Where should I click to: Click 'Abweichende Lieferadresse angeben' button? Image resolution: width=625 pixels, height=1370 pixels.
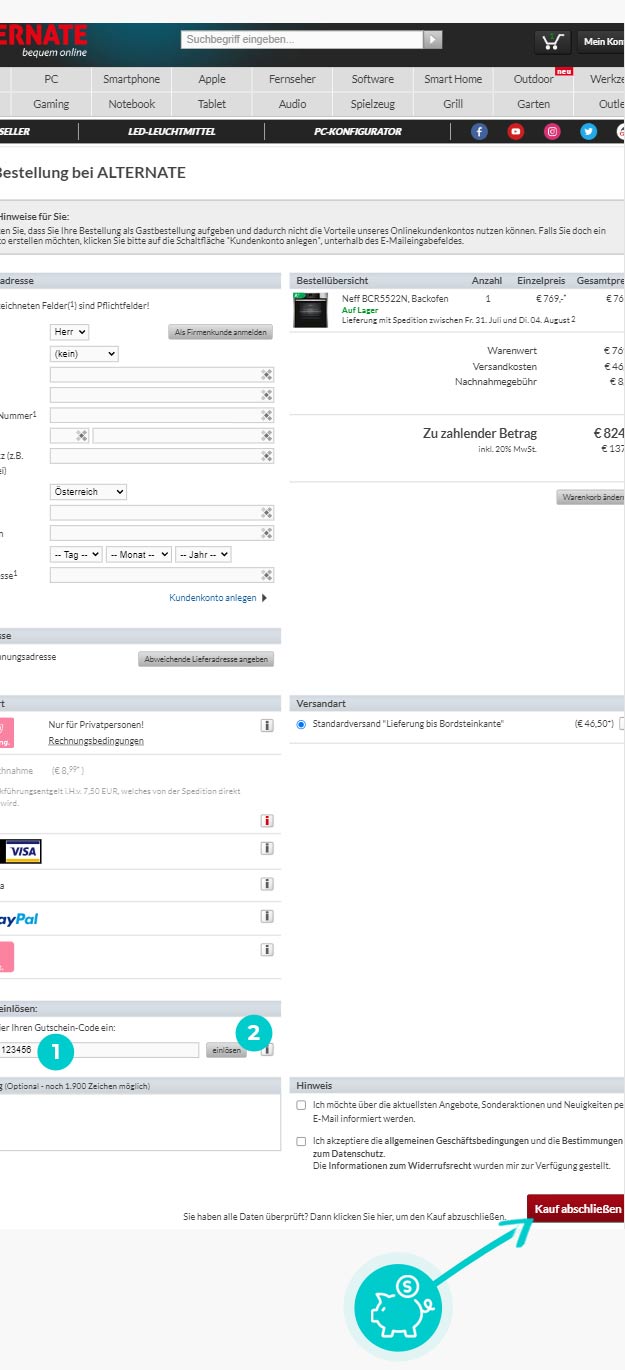205,659
